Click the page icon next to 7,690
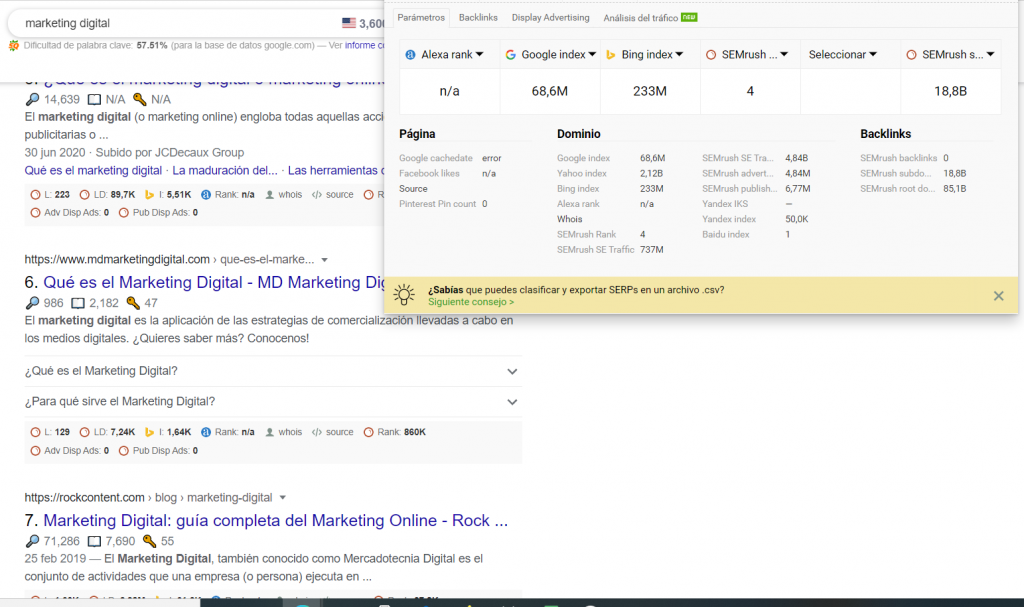 click(x=94, y=542)
